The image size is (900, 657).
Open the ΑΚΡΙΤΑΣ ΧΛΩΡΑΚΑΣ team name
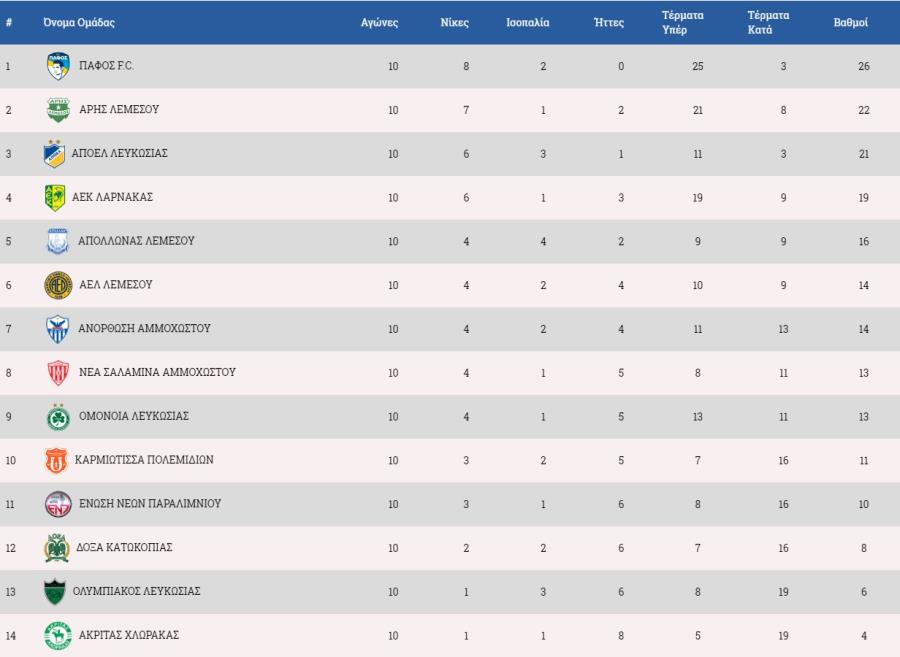tap(129, 635)
